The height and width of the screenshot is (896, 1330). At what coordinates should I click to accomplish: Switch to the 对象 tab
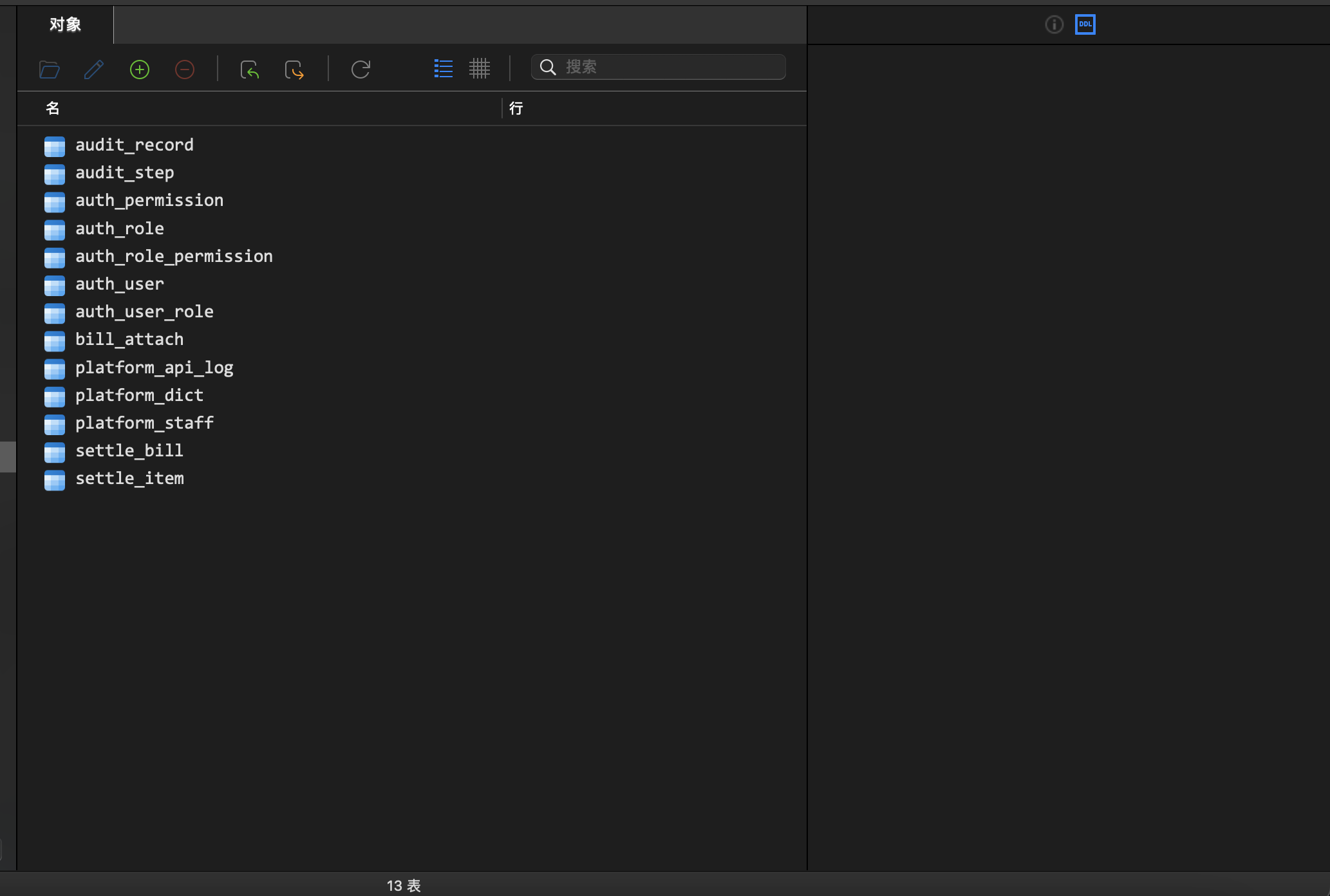pos(64,24)
